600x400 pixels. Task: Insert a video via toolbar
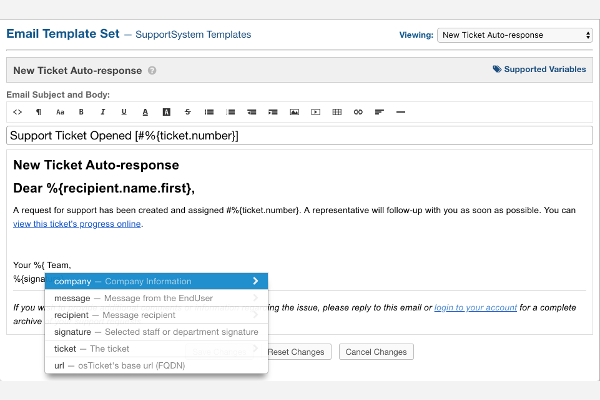point(315,112)
